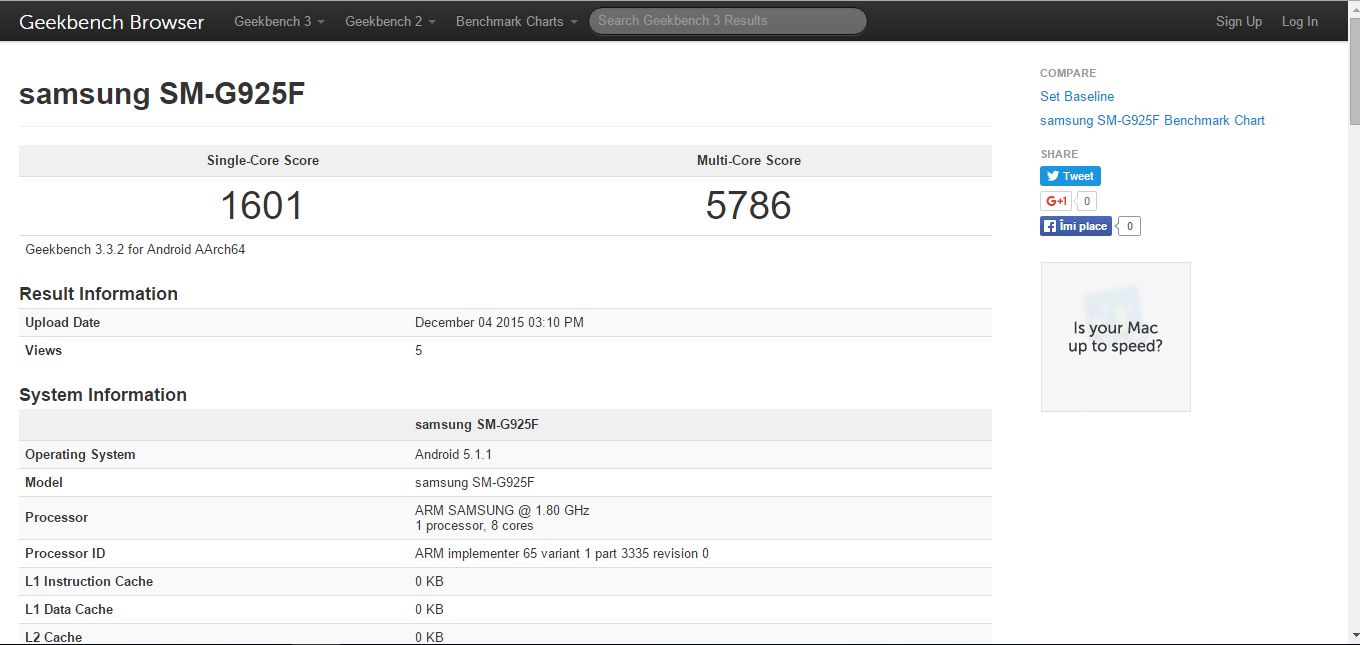
Task: Select the Model value 'samsung SM-G925F'
Action: click(475, 482)
